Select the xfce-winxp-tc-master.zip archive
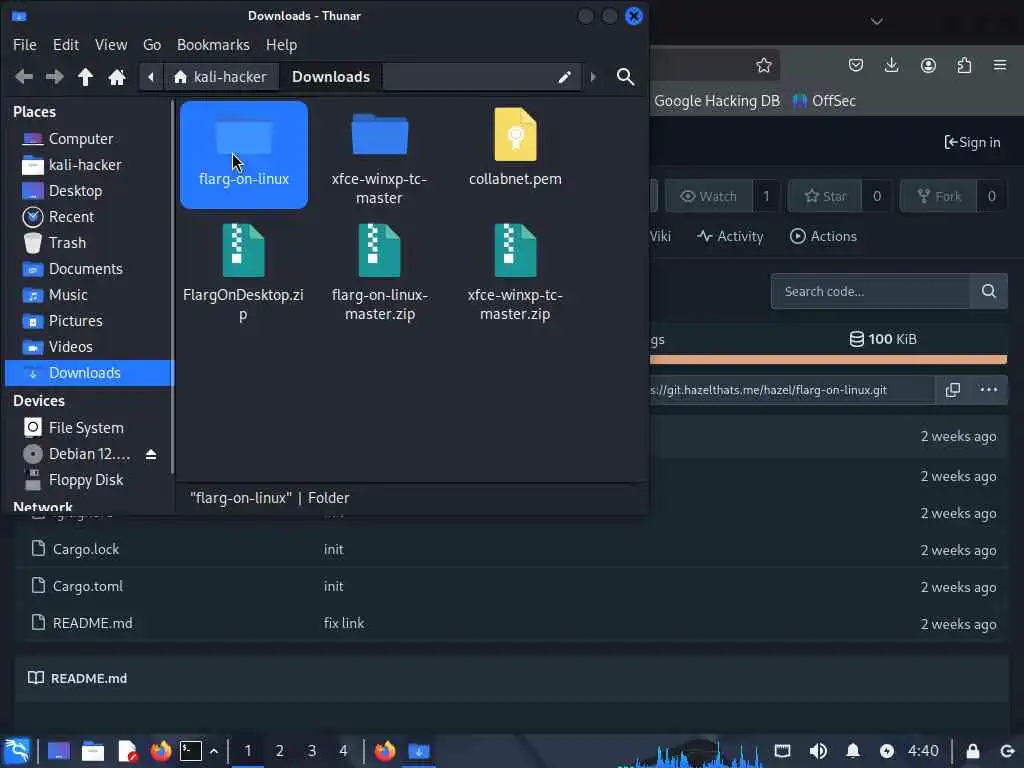Image resolution: width=1024 pixels, height=768 pixels. (515, 273)
